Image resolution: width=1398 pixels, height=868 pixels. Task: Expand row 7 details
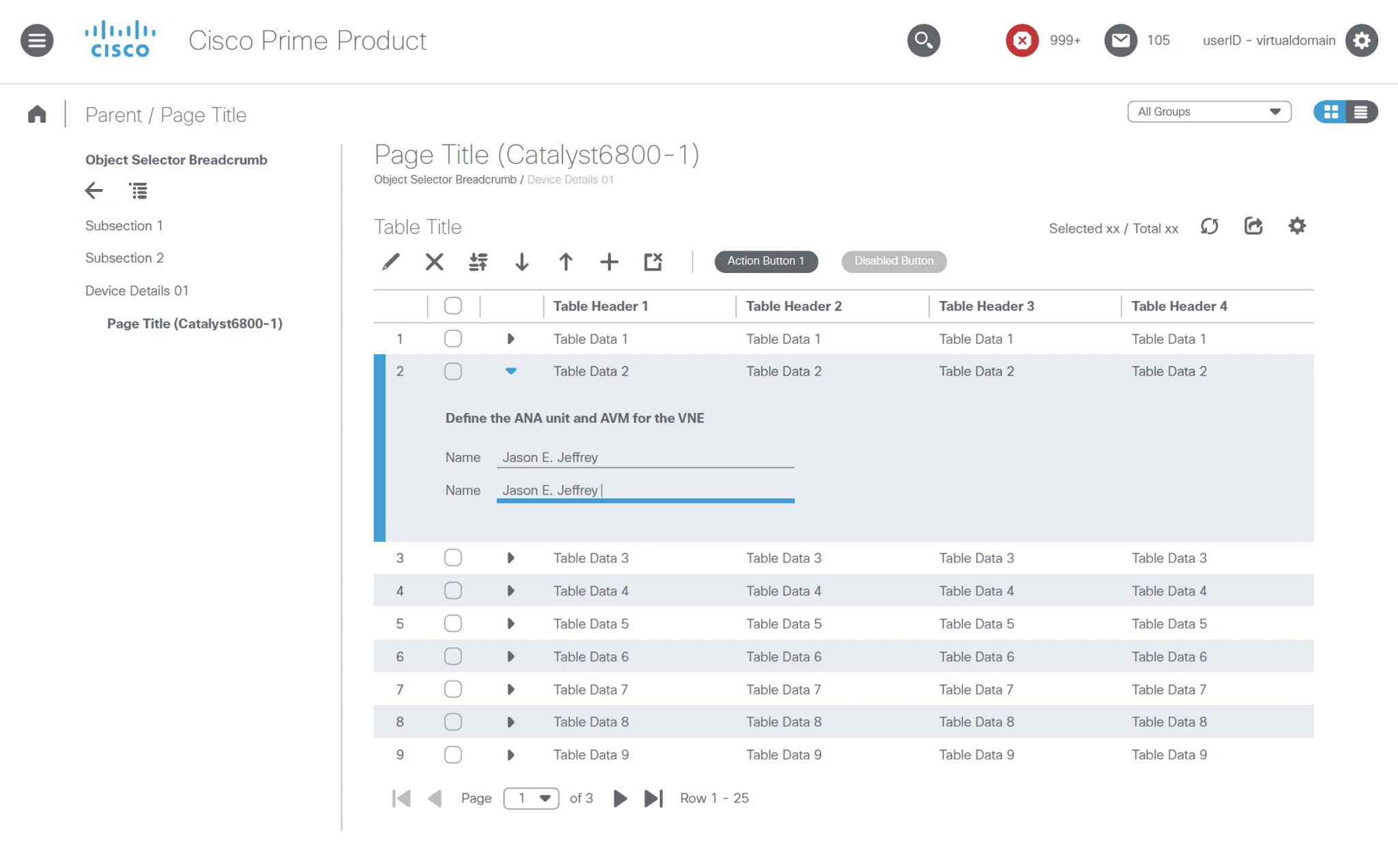[x=511, y=689]
